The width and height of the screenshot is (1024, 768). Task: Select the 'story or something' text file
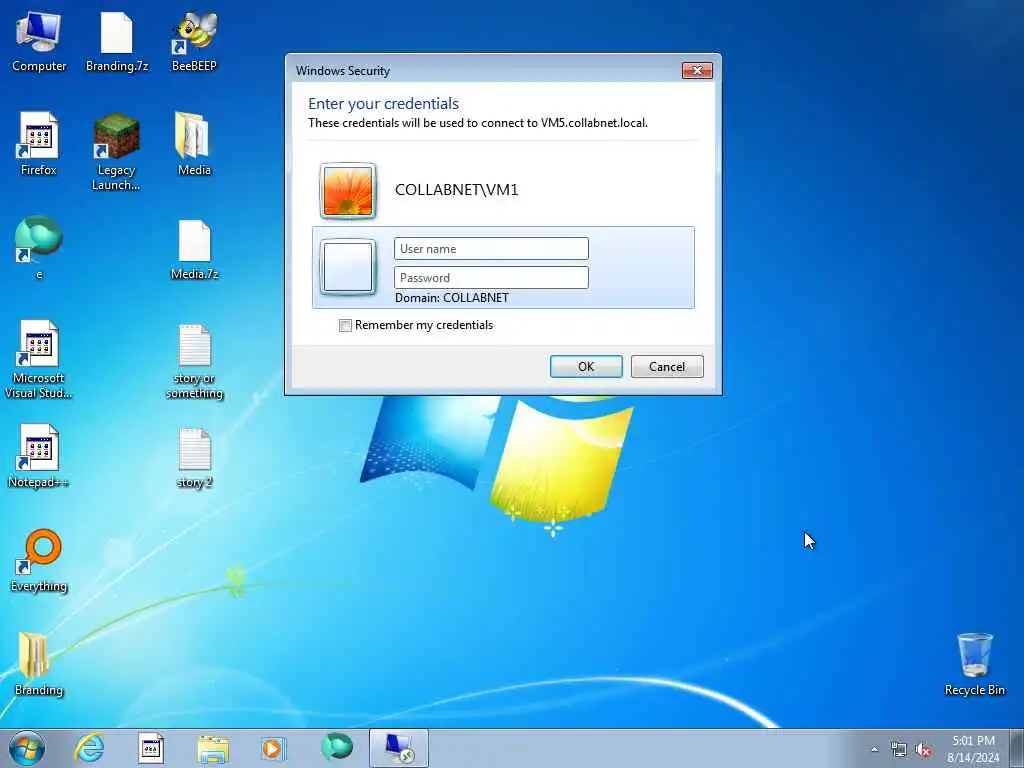coord(194,361)
